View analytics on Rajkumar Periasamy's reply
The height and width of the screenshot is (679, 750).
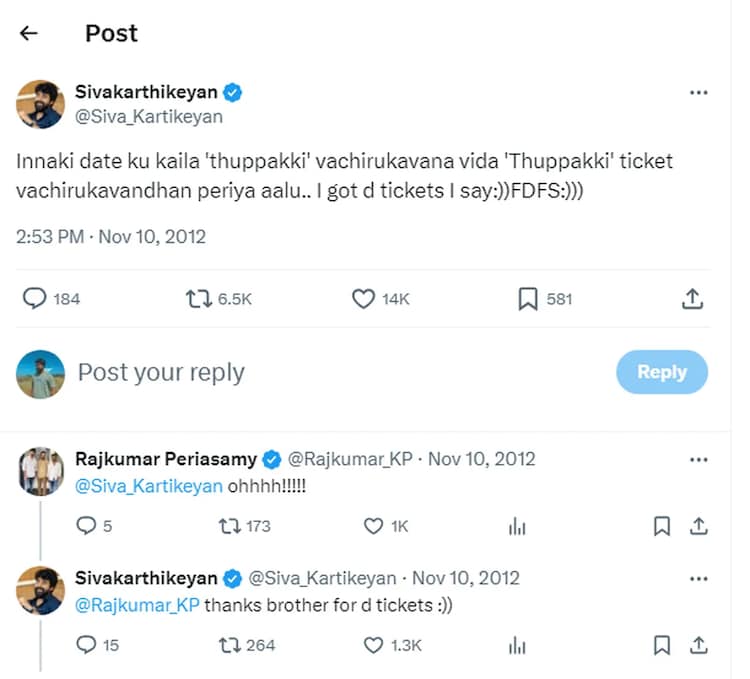[517, 526]
